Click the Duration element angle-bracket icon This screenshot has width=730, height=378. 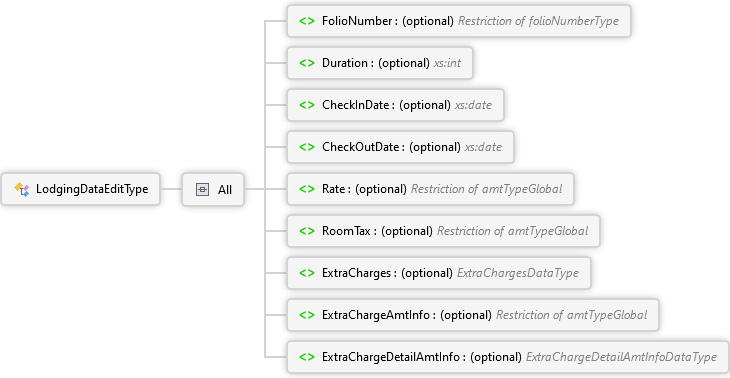(x=307, y=63)
